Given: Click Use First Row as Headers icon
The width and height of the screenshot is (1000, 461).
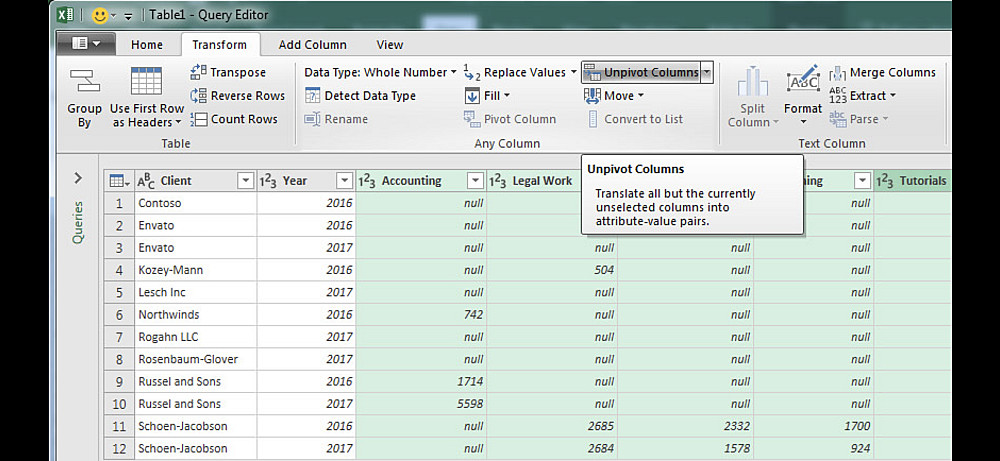Looking at the screenshot, I should point(147,82).
